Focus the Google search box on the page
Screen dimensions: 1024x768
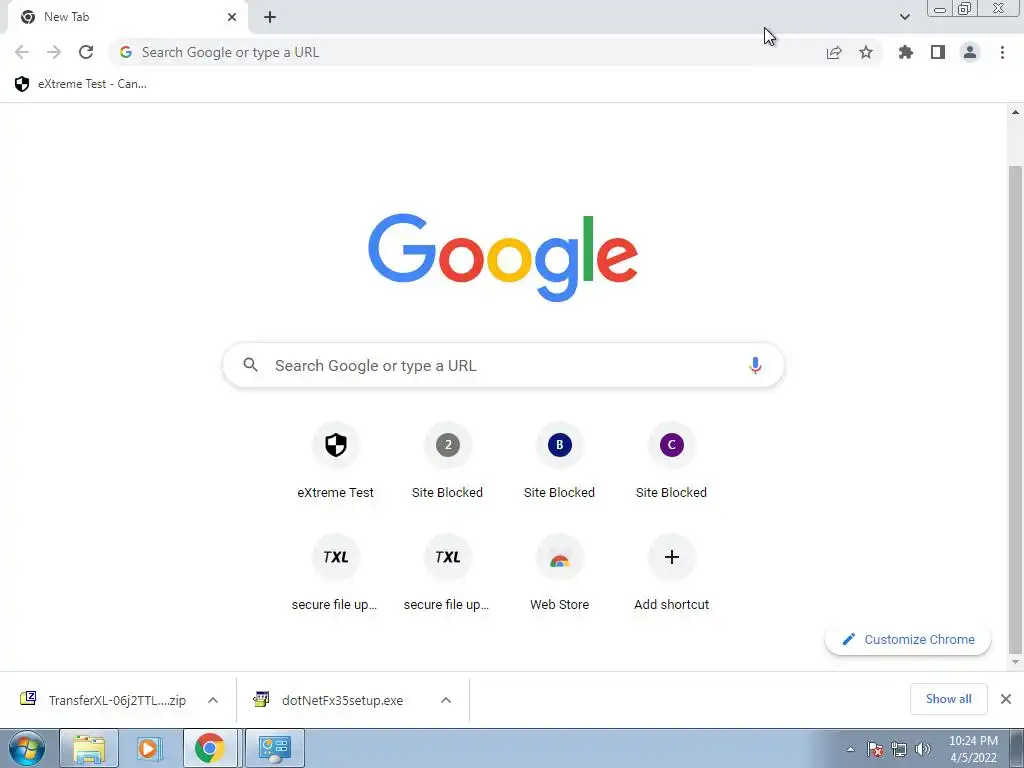point(503,365)
